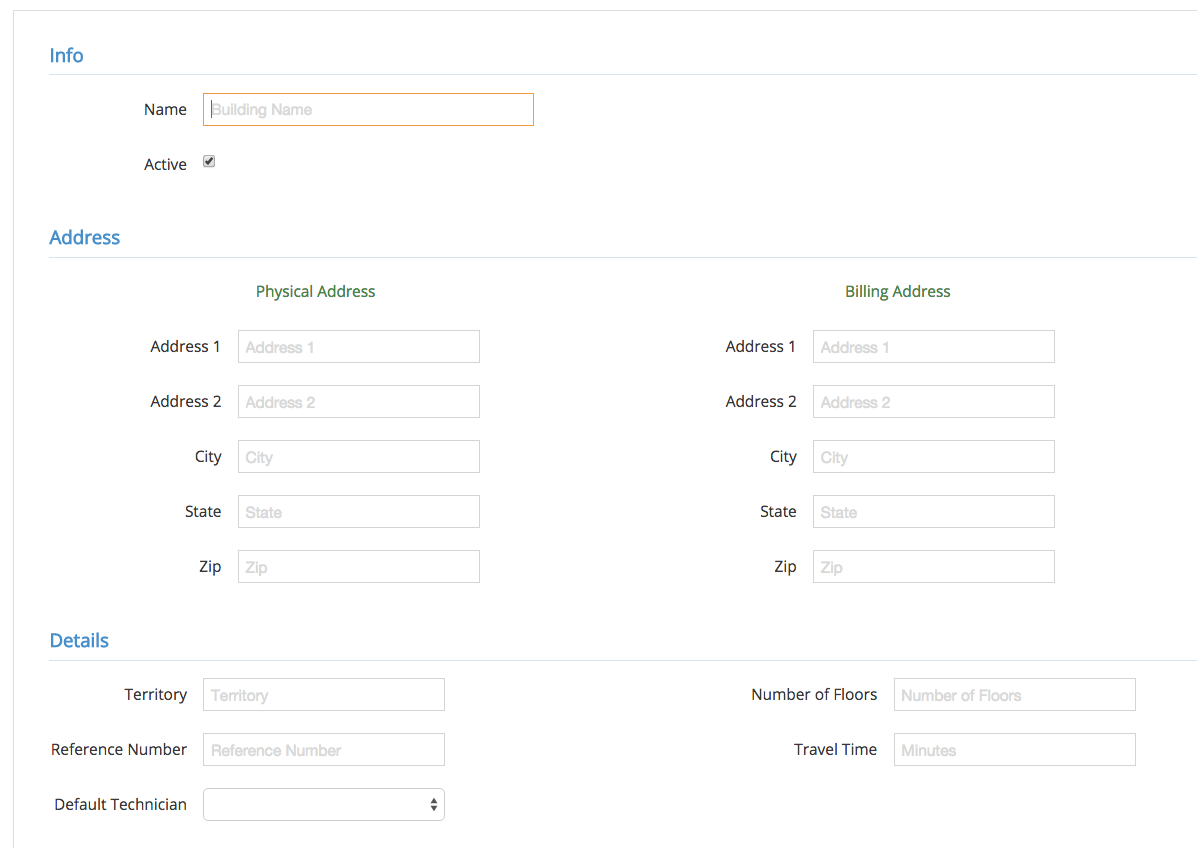Click the Details section heading
1197x848 pixels.
tap(79, 640)
